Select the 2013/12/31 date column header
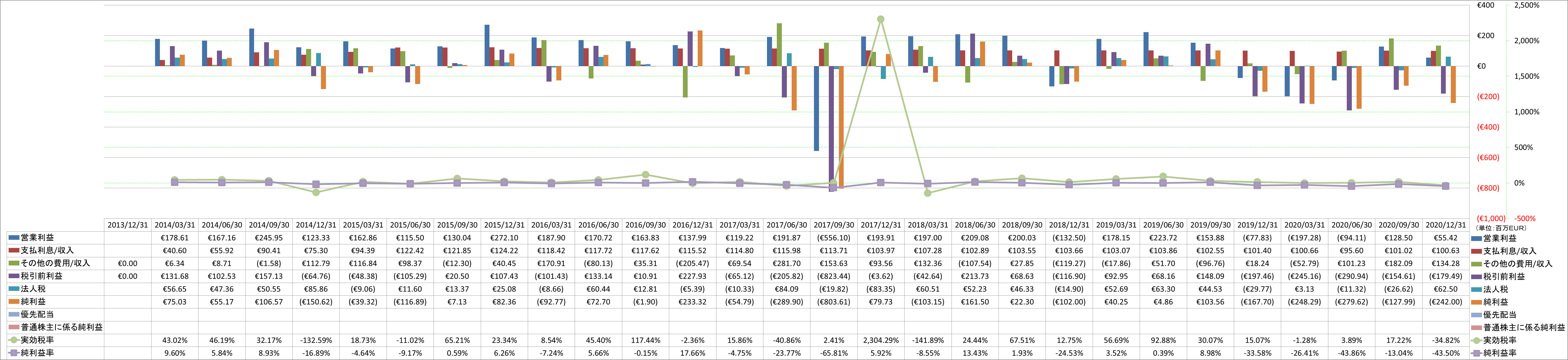This screenshot has height=360, width=1568. pos(128,225)
